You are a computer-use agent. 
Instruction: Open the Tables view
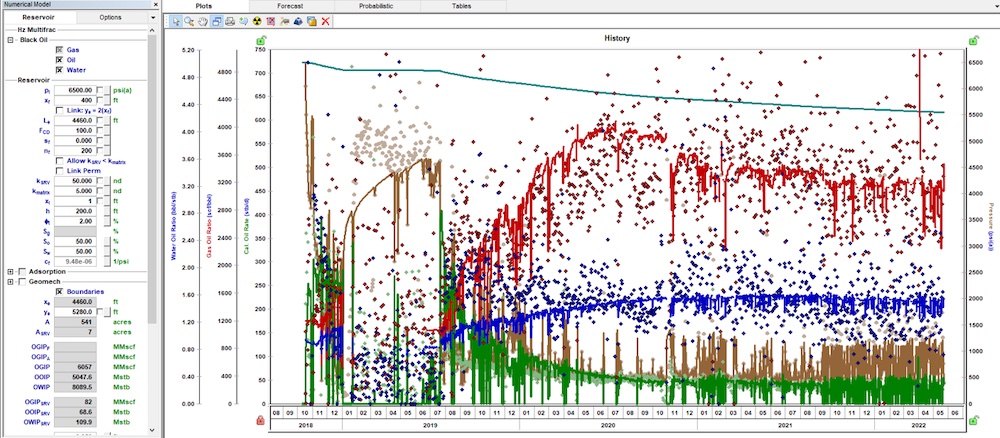pos(463,5)
